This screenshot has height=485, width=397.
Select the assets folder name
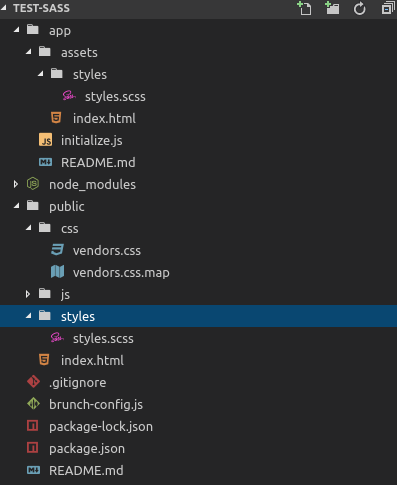[x=79, y=52]
